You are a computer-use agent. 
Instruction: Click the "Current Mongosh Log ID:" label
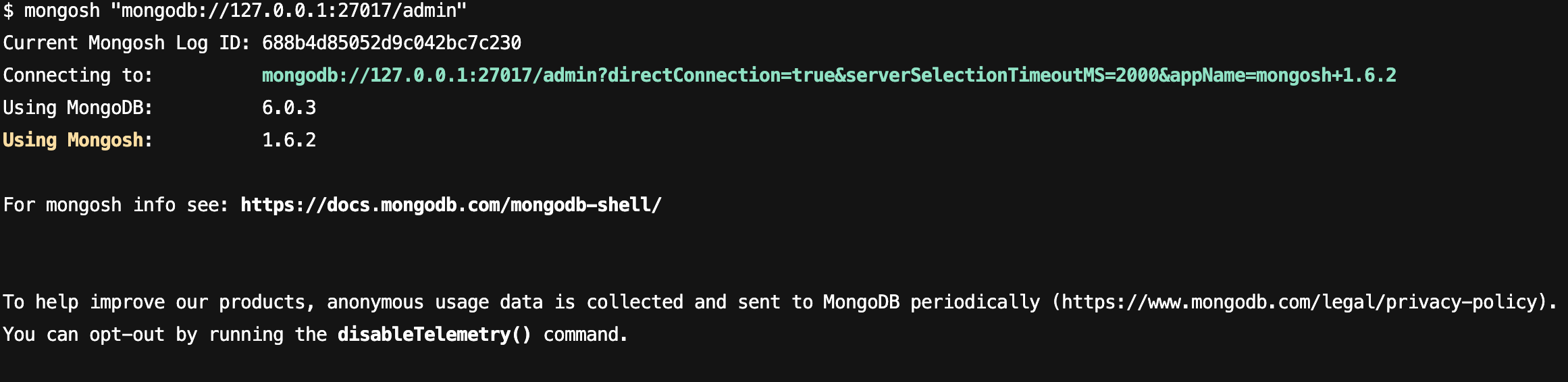click(126, 43)
